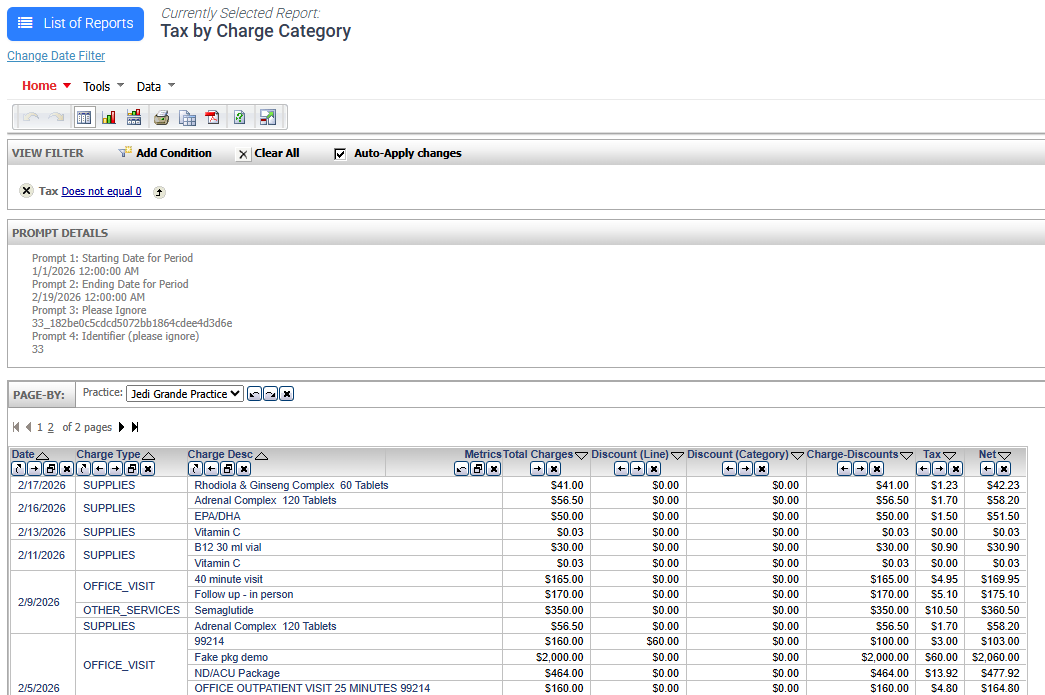Remove the Discount (Category) metric
The height and width of the screenshot is (695, 1045).
761,468
